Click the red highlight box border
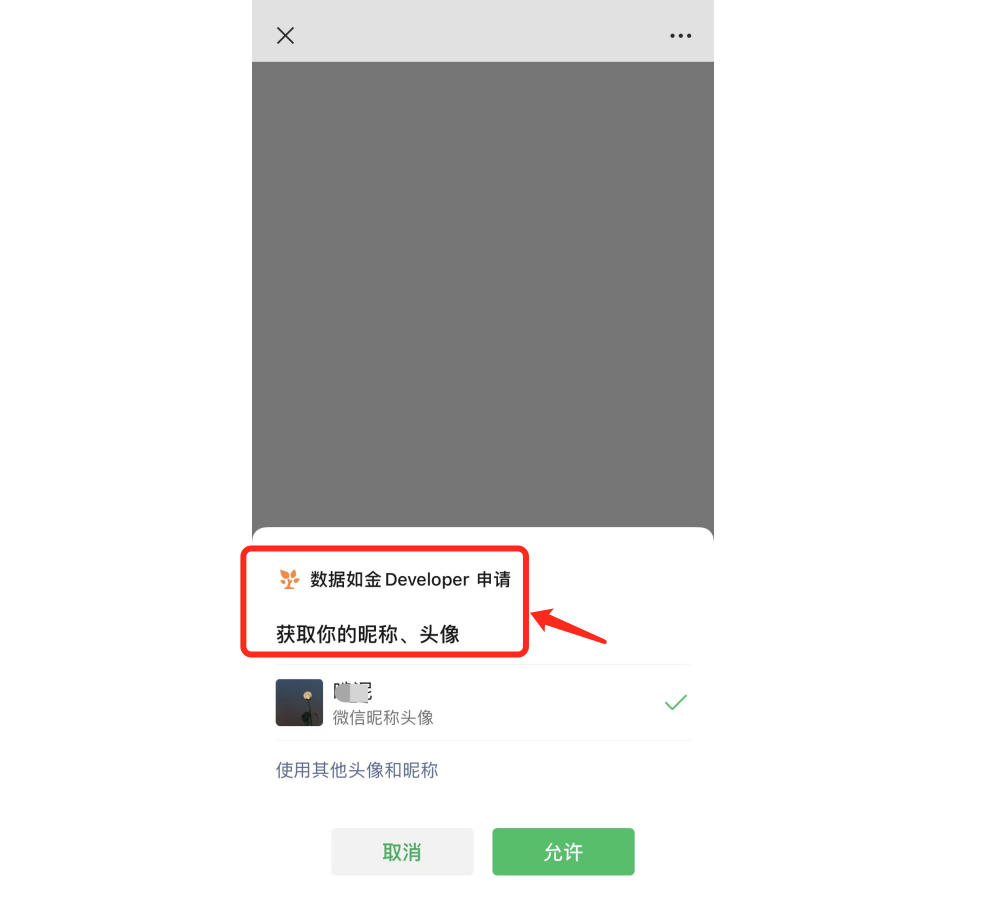998x908 pixels. 385,548
